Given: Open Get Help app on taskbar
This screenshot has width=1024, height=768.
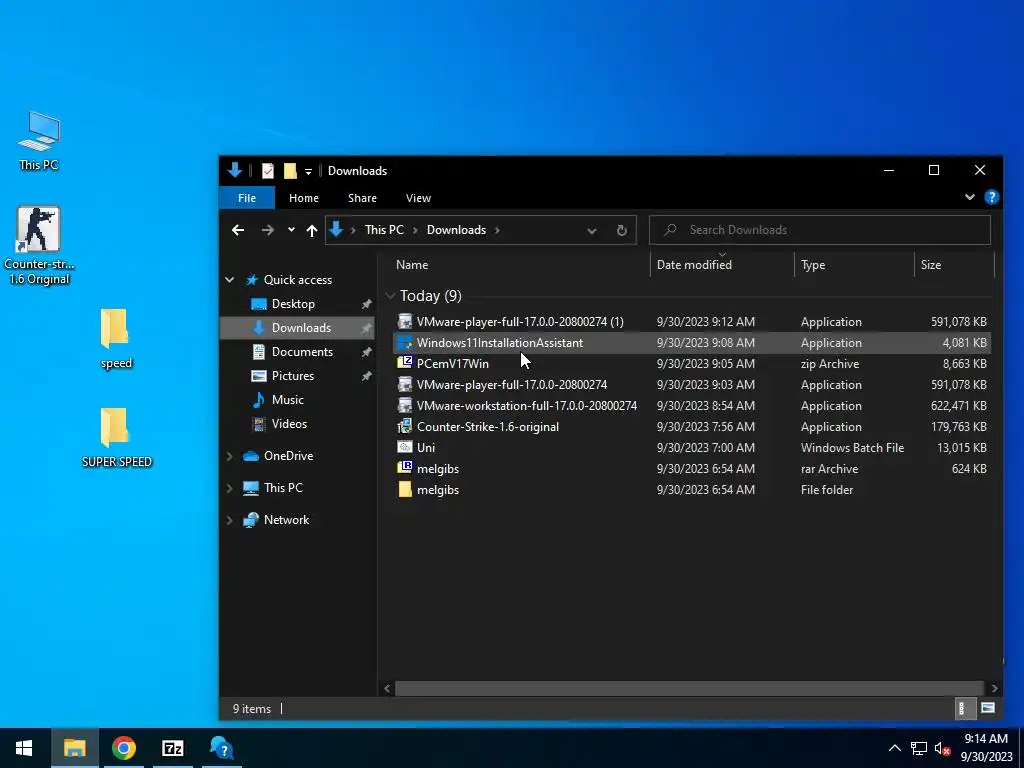Looking at the screenshot, I should (222, 748).
